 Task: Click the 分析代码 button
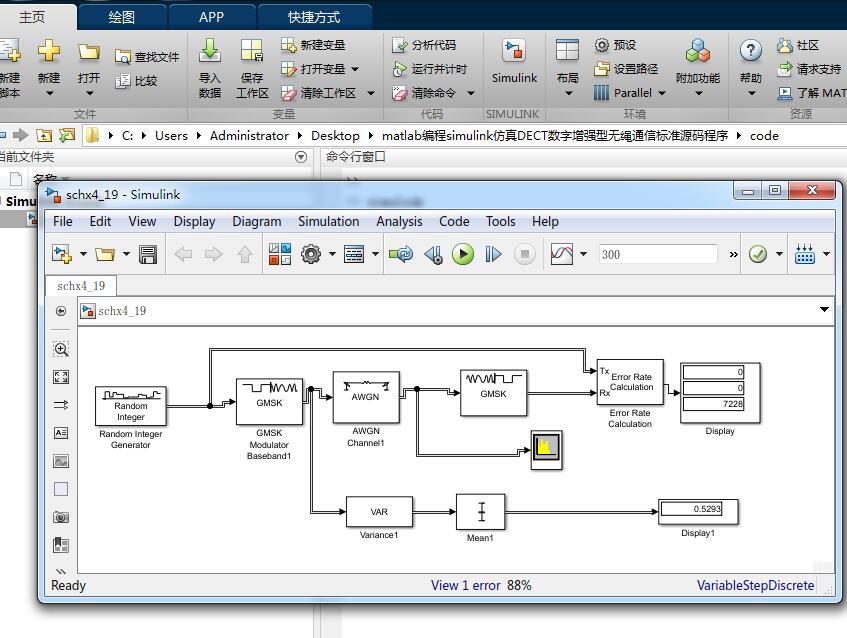click(424, 45)
